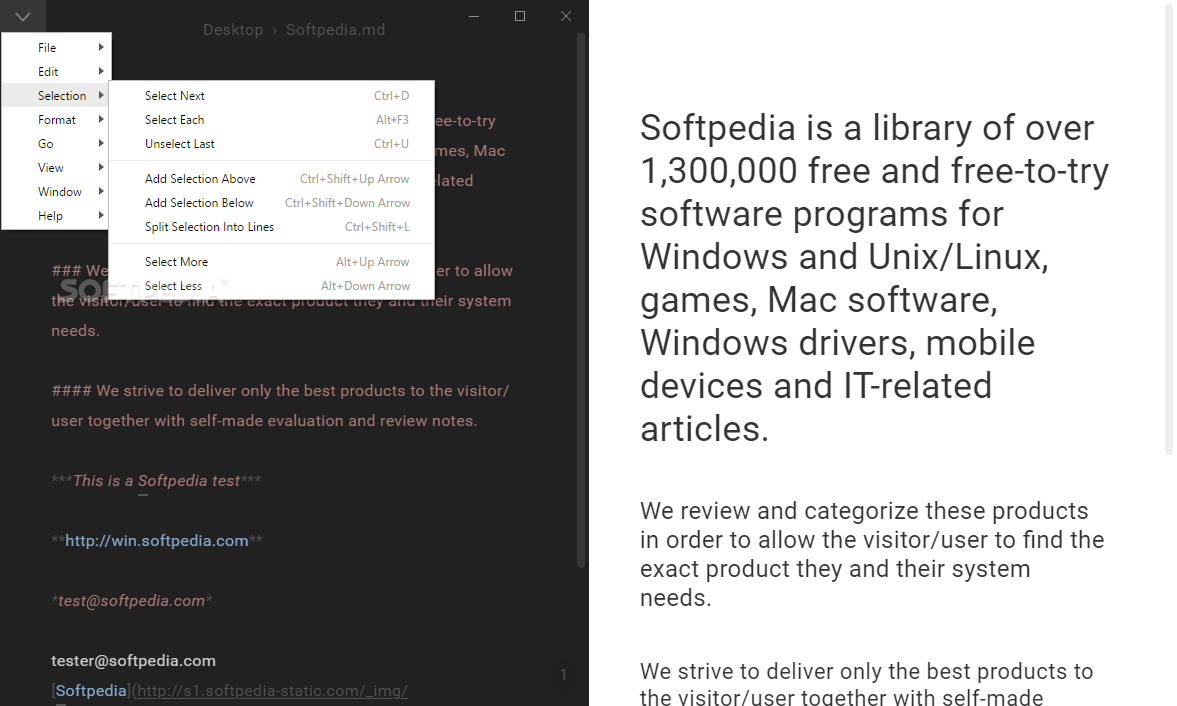Choose Select Next
This screenshot has height=706, width=1177.
tap(272, 95)
